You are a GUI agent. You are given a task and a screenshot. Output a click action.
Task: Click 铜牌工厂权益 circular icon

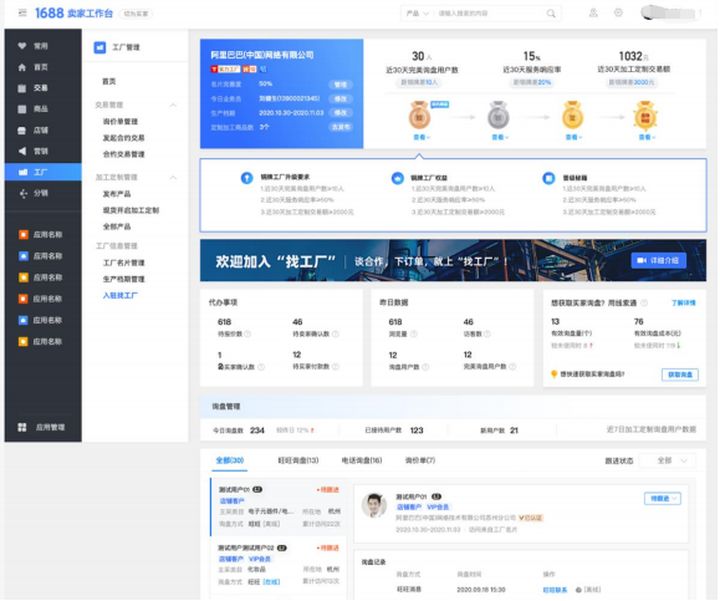click(x=397, y=178)
